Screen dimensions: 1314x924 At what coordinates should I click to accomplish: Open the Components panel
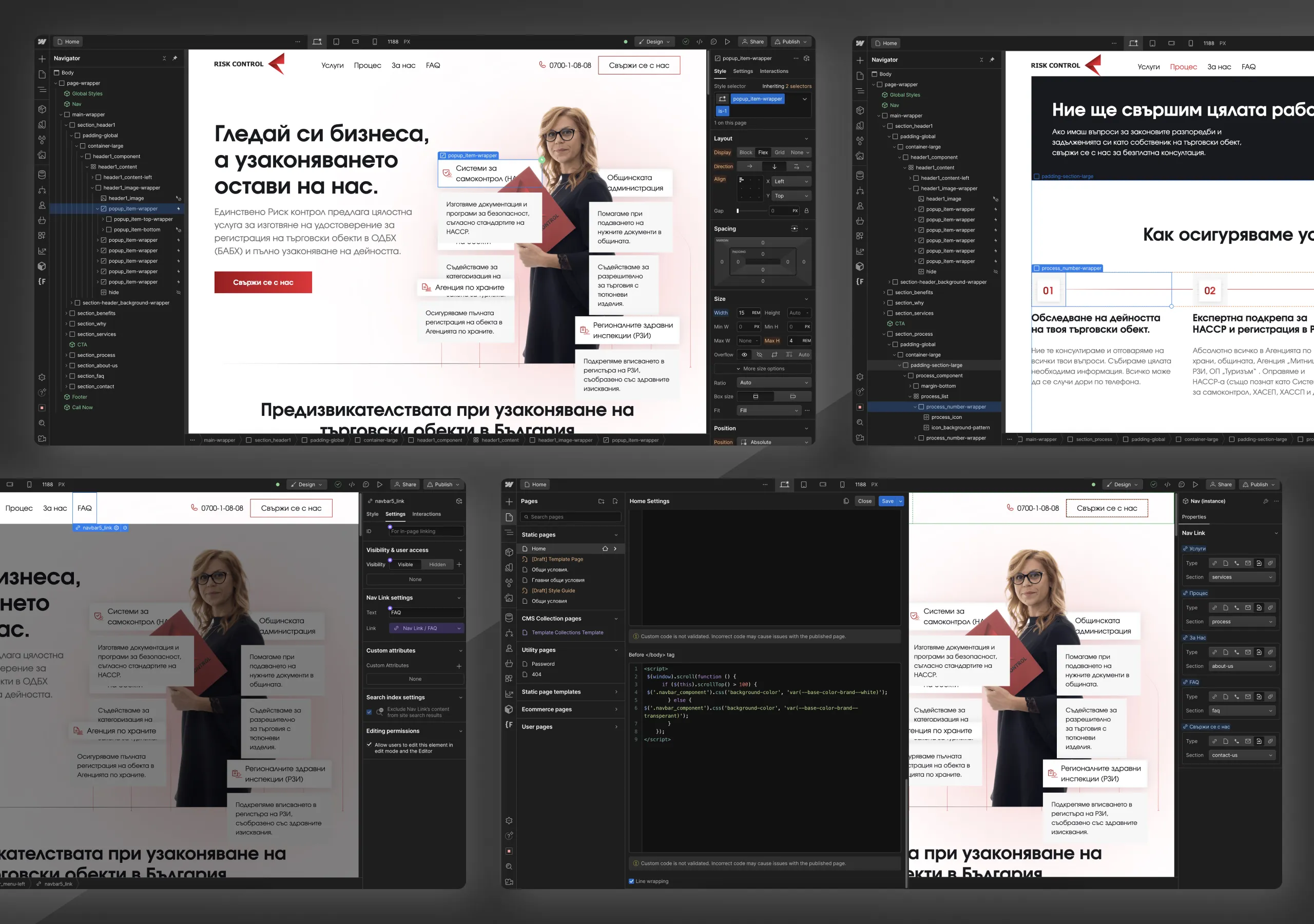(x=42, y=109)
